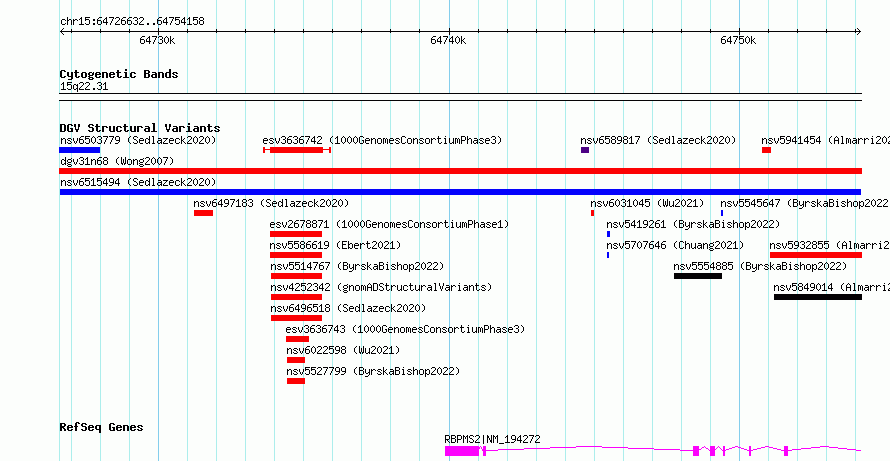Open the nsv6496518 (Sedlazeck2020) label
Image resolution: width=890 pixels, height=461 pixels.
(348, 308)
